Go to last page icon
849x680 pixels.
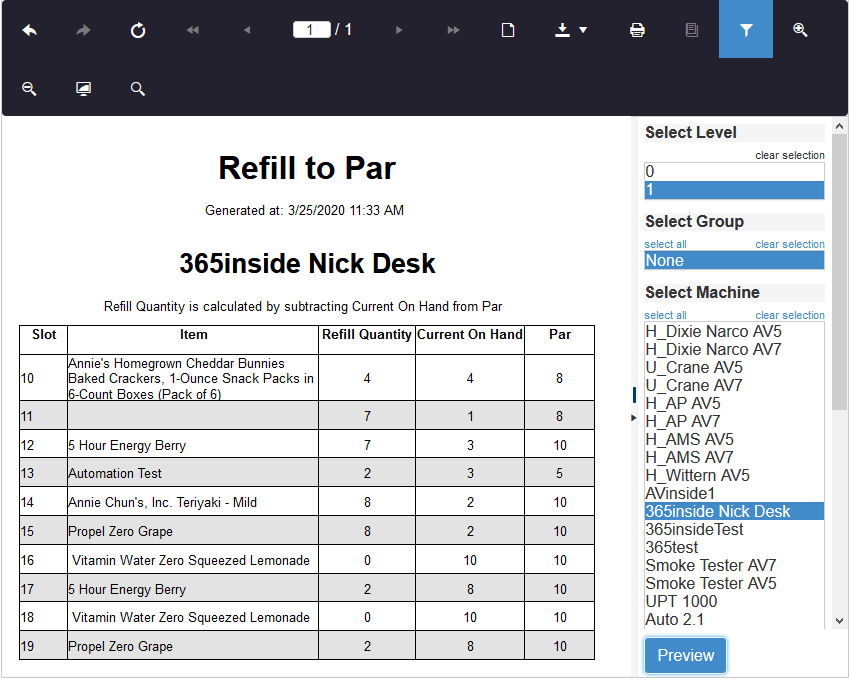453,30
